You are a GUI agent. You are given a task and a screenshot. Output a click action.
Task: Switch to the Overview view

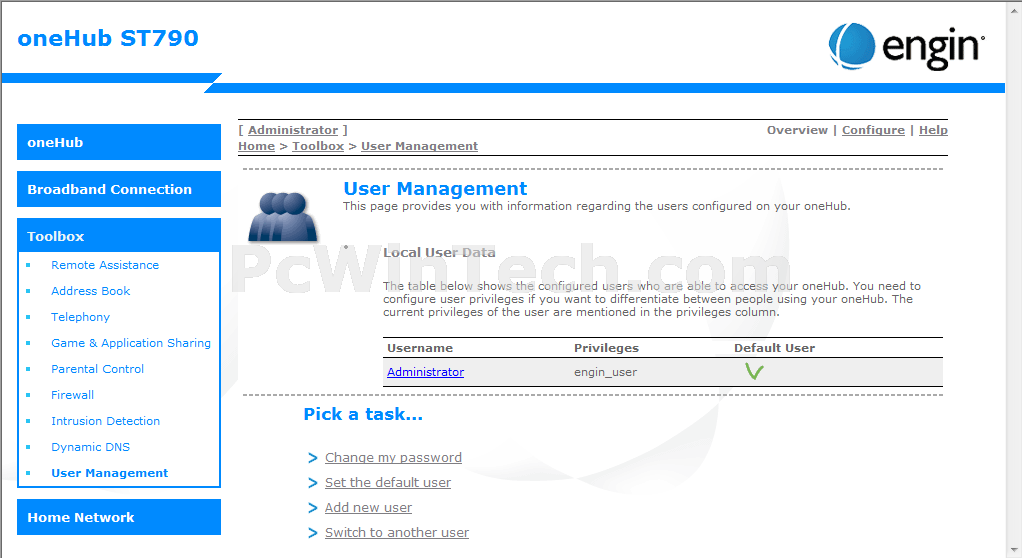[x=797, y=130]
